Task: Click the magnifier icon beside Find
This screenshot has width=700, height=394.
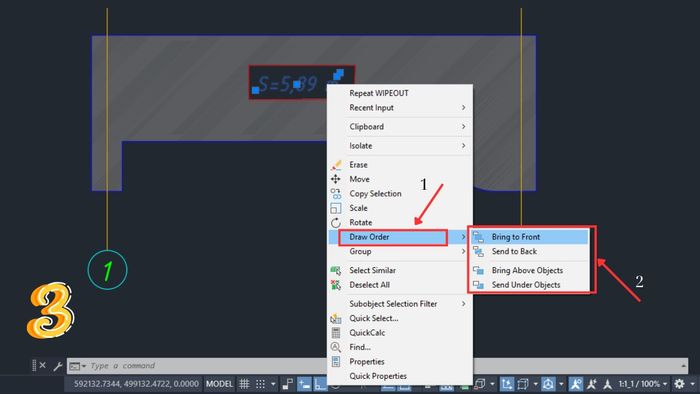Action: pos(336,347)
